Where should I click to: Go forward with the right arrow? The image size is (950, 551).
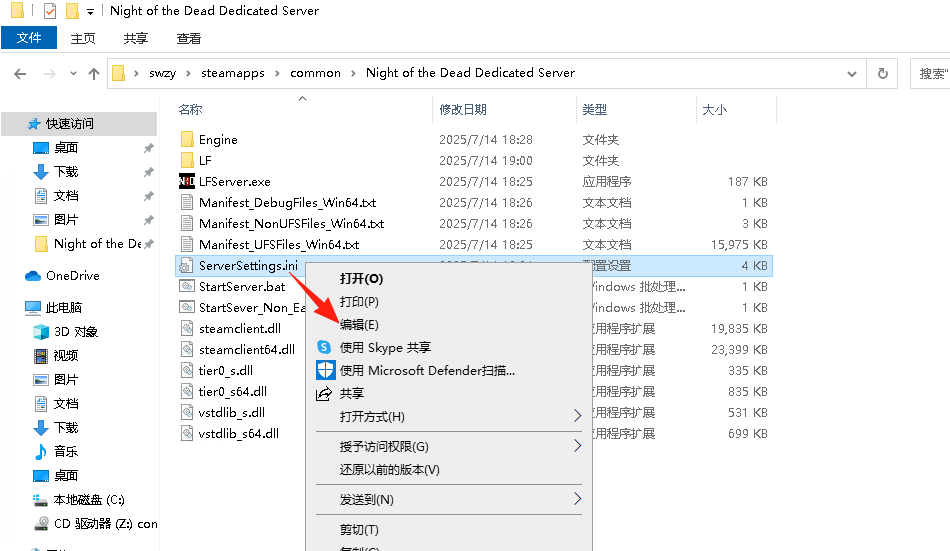50,74
